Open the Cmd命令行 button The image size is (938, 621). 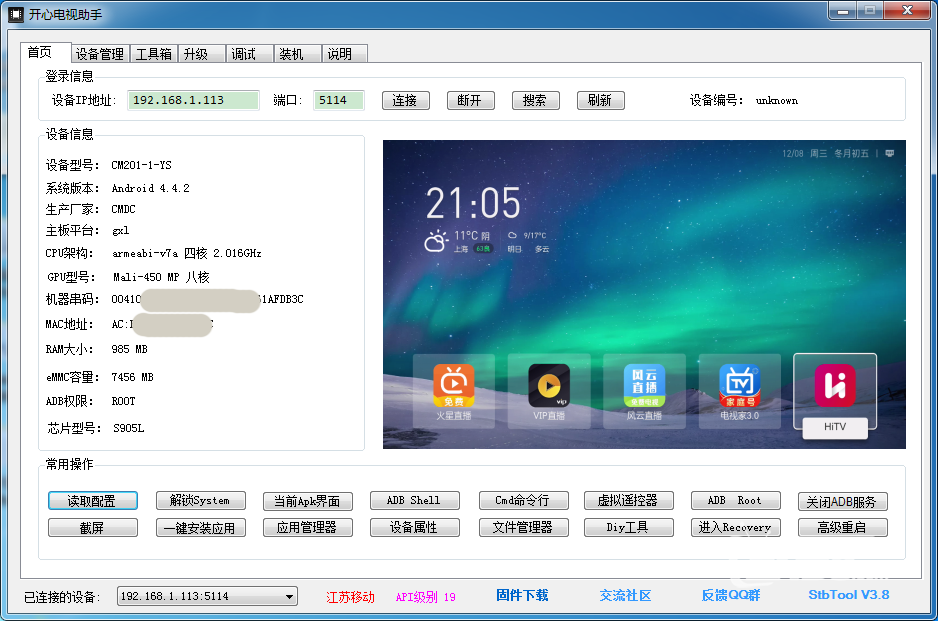523,500
